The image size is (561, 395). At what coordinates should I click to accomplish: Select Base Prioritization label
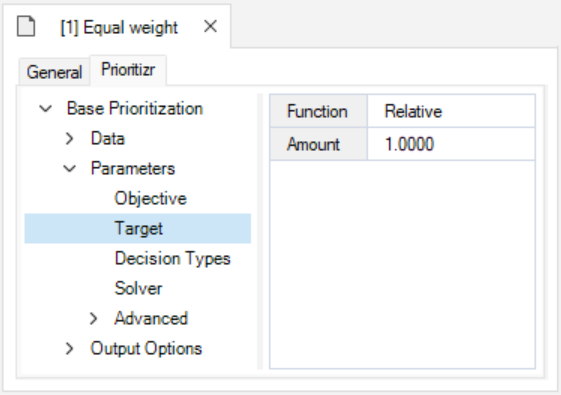point(135,108)
